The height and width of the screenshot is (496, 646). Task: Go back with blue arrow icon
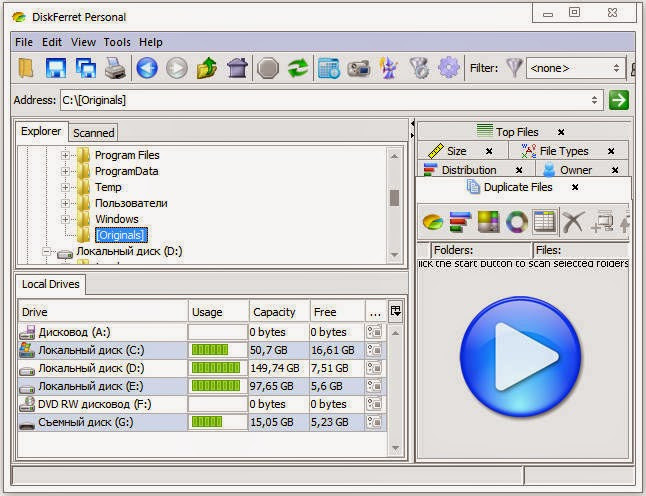(x=147, y=68)
